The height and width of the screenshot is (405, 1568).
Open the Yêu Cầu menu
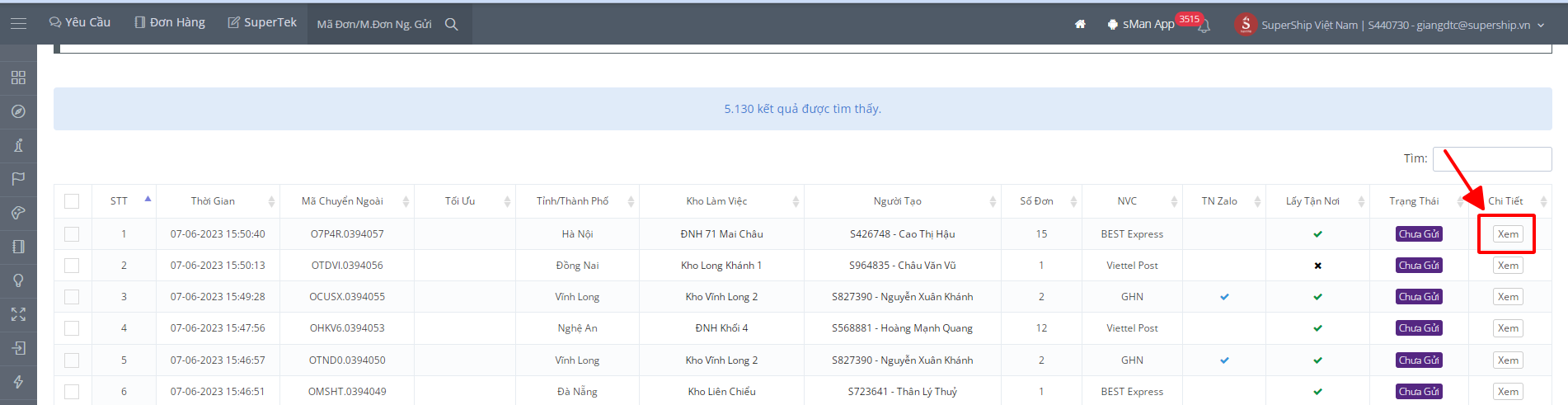80,22
